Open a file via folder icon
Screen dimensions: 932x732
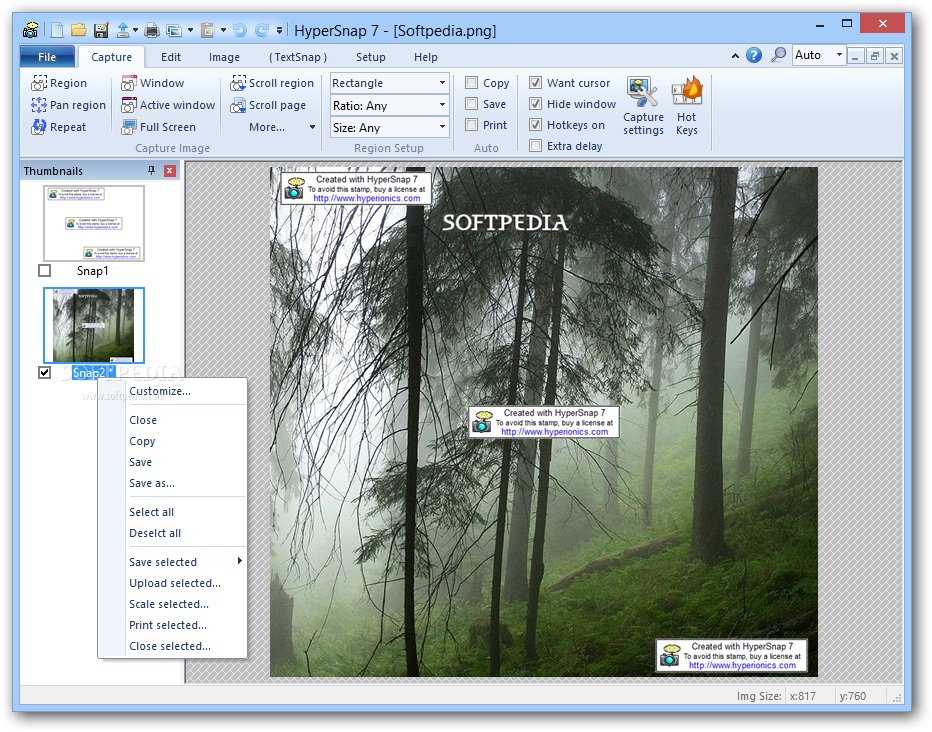tap(78, 30)
